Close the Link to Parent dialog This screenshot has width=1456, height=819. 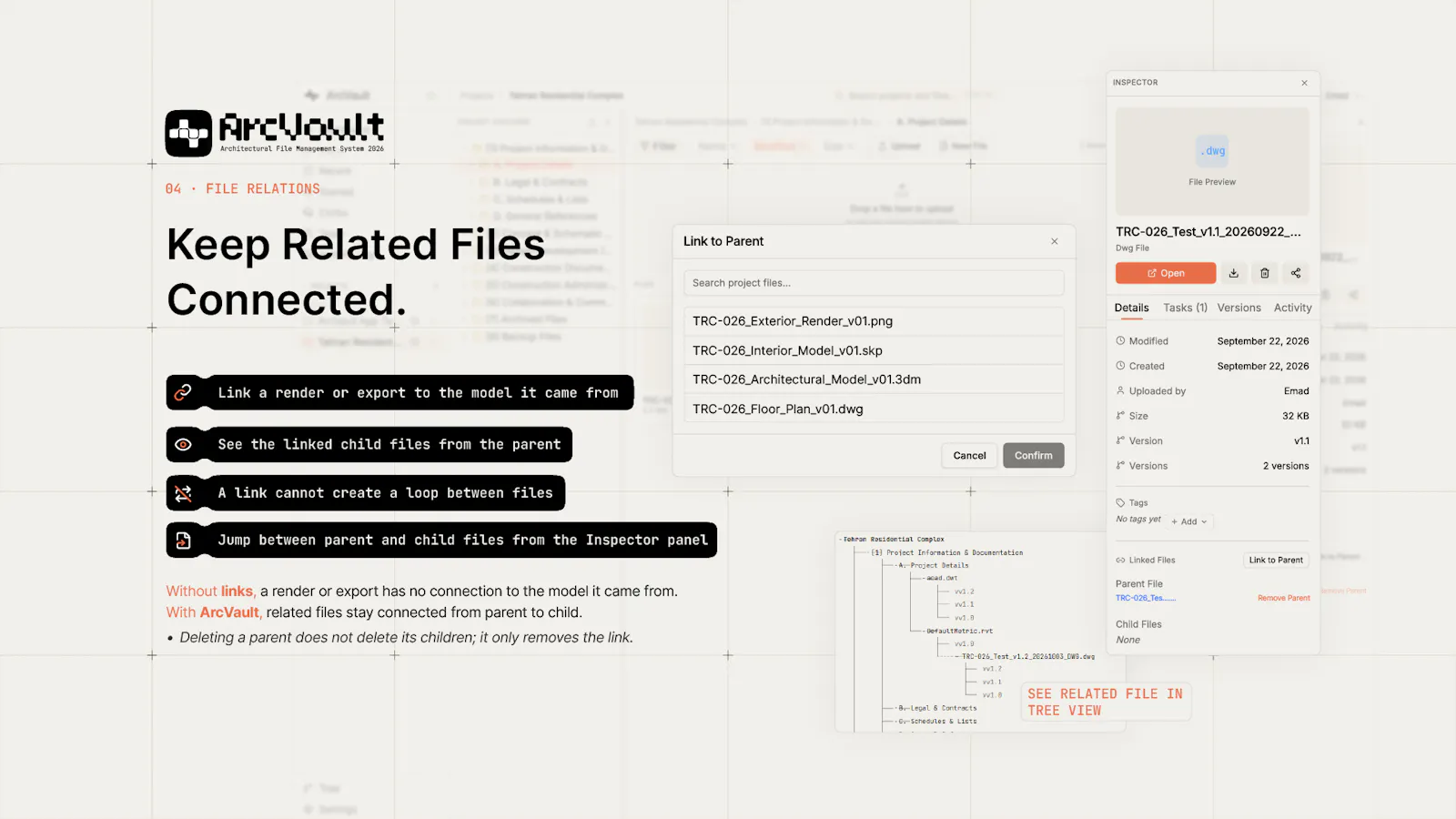click(x=1055, y=241)
